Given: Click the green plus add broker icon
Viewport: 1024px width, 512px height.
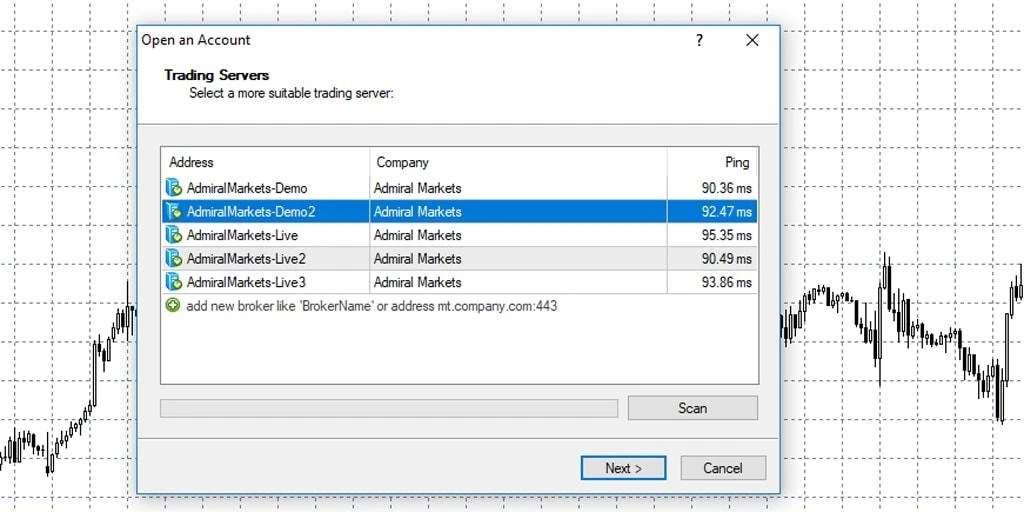Looking at the screenshot, I should [173, 305].
